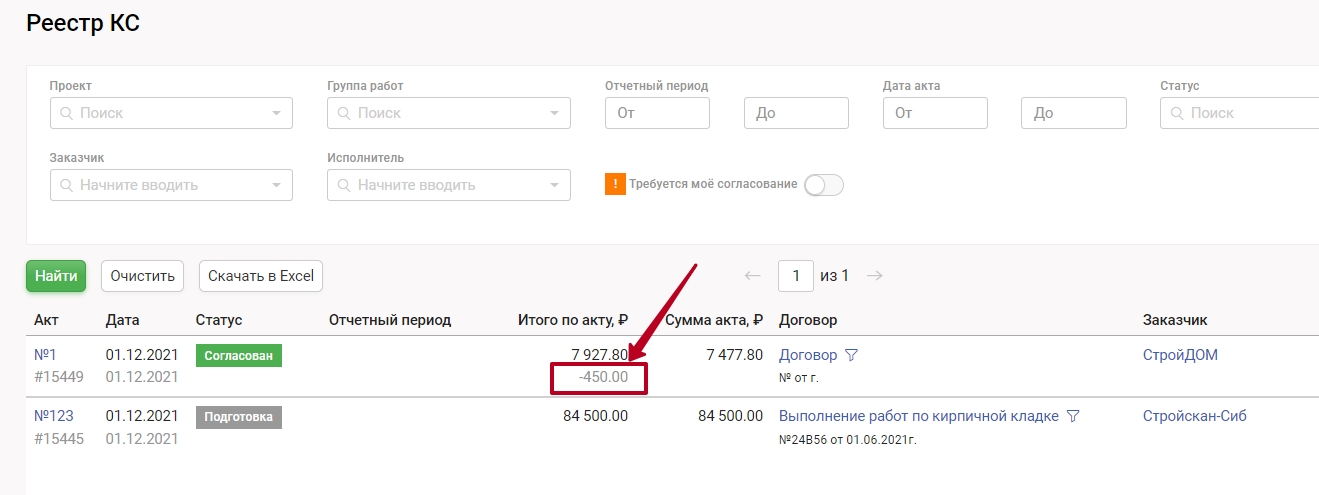1319x495 pixels.
Task: Sort by Статус column header
Action: coord(219,320)
